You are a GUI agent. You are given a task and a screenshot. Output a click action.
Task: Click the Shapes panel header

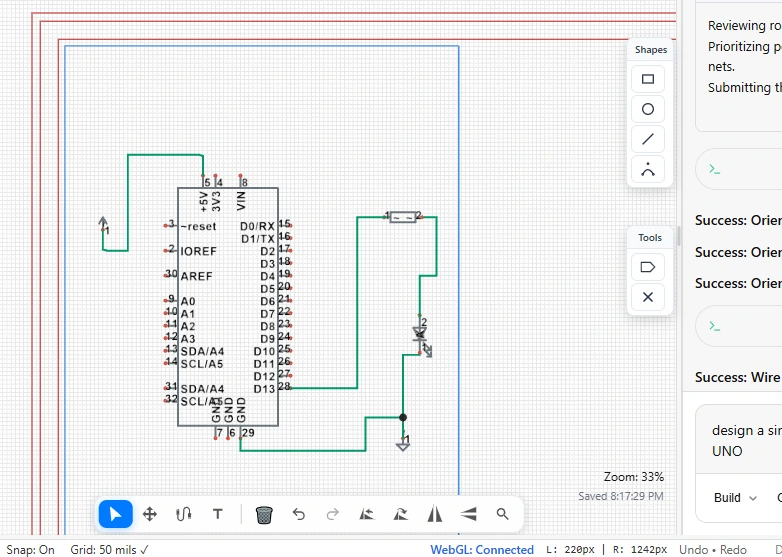click(651, 49)
